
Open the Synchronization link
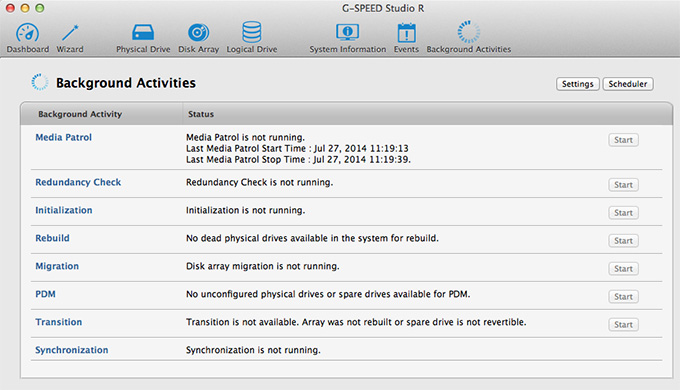point(72,350)
